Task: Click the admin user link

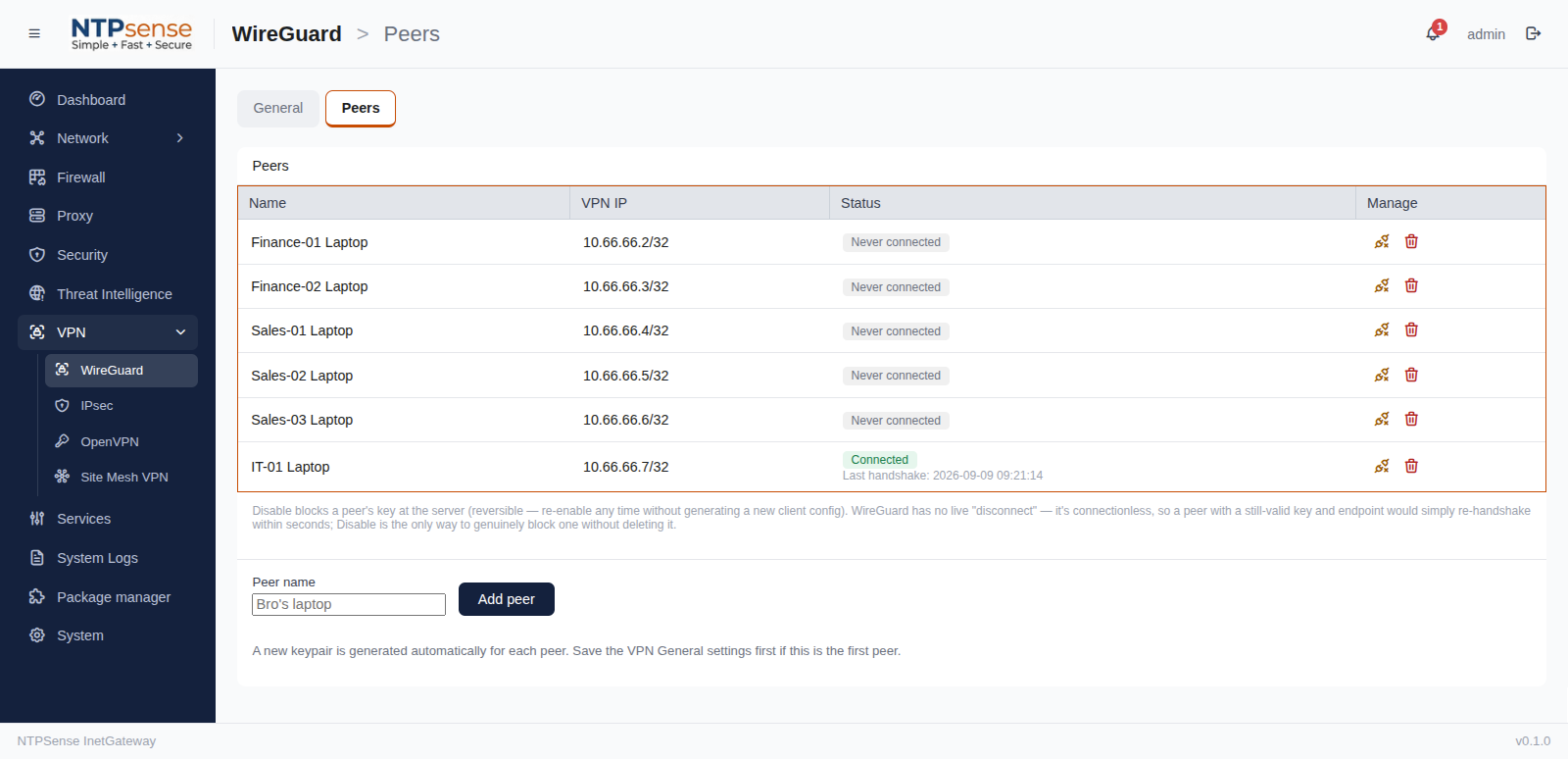Action: [1486, 34]
